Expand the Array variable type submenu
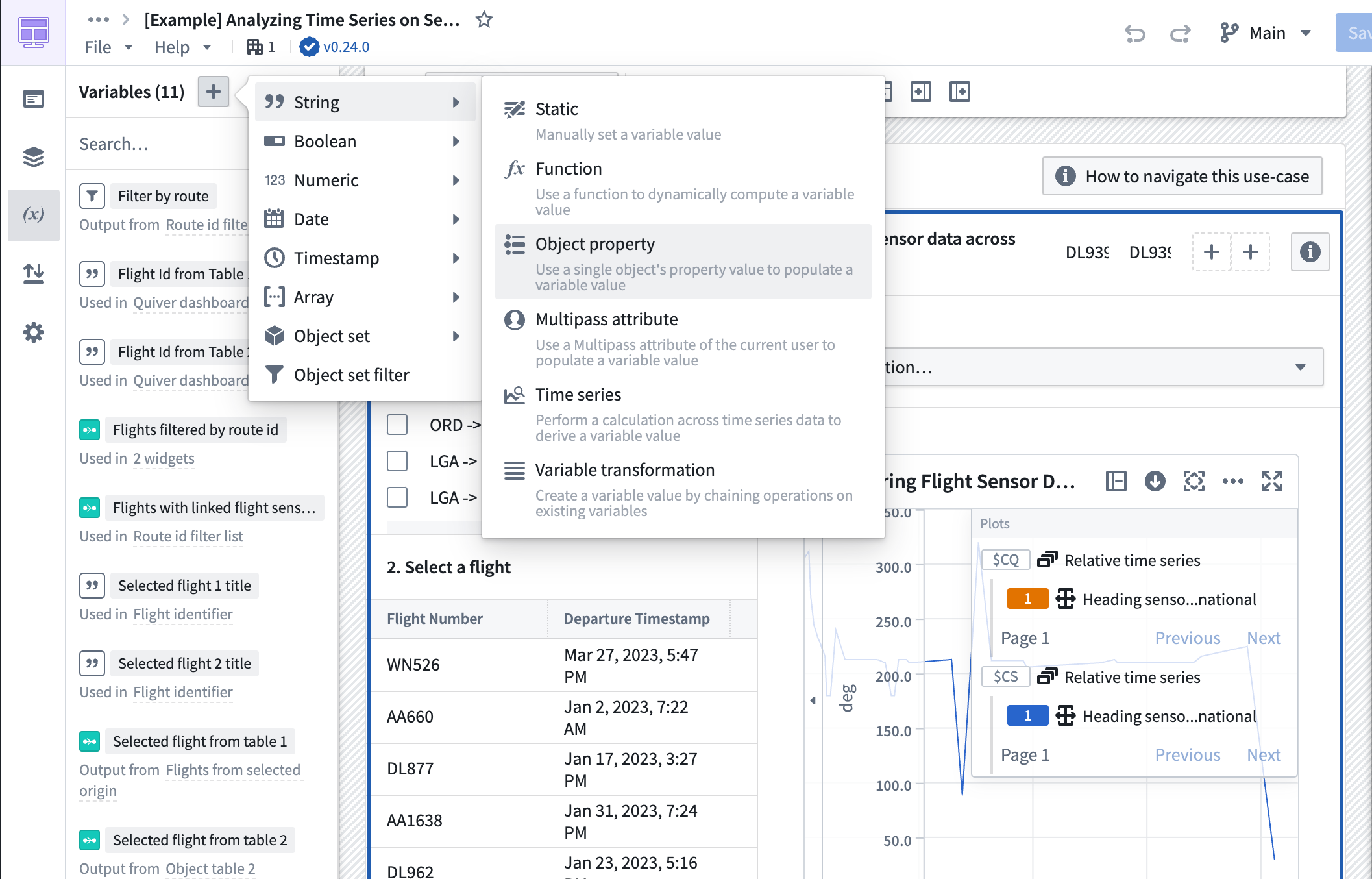Viewport: 1372px width, 879px height. click(363, 297)
